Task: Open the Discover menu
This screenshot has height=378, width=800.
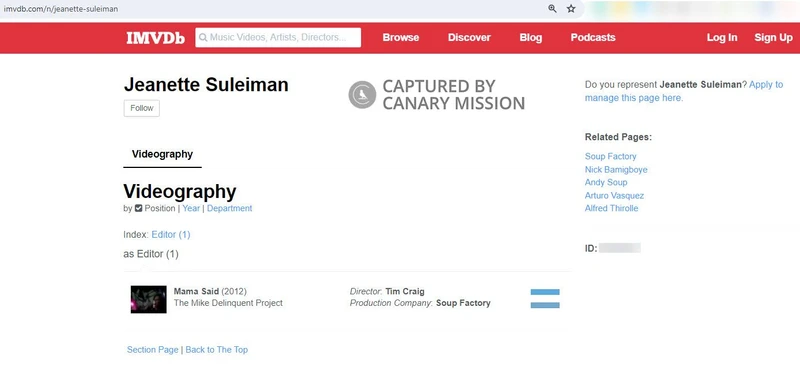Action: pos(469,37)
